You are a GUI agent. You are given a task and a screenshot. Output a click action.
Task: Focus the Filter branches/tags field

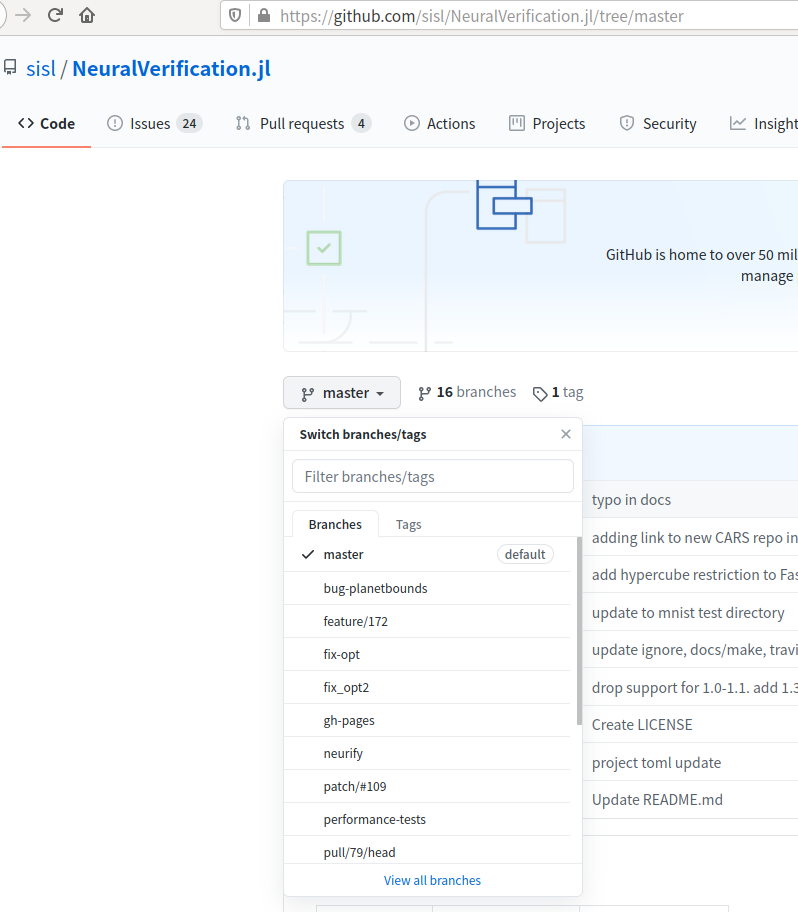[433, 476]
